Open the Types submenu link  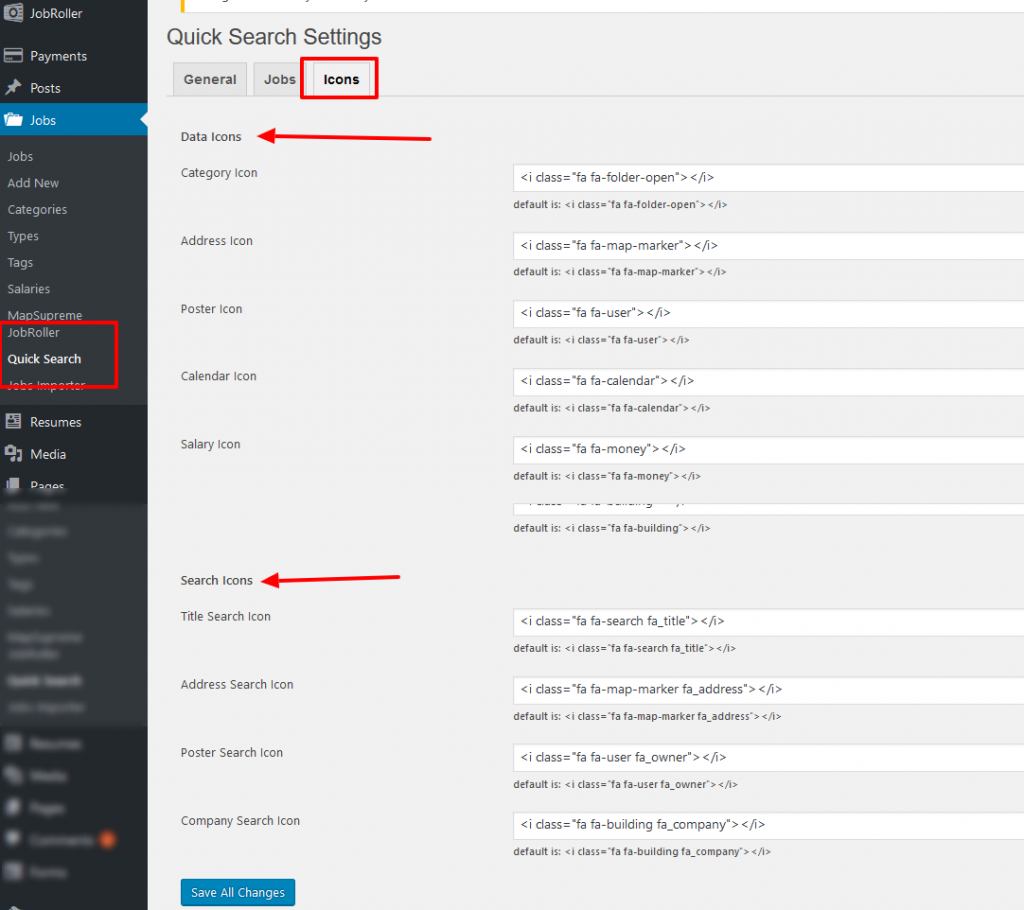(x=23, y=236)
